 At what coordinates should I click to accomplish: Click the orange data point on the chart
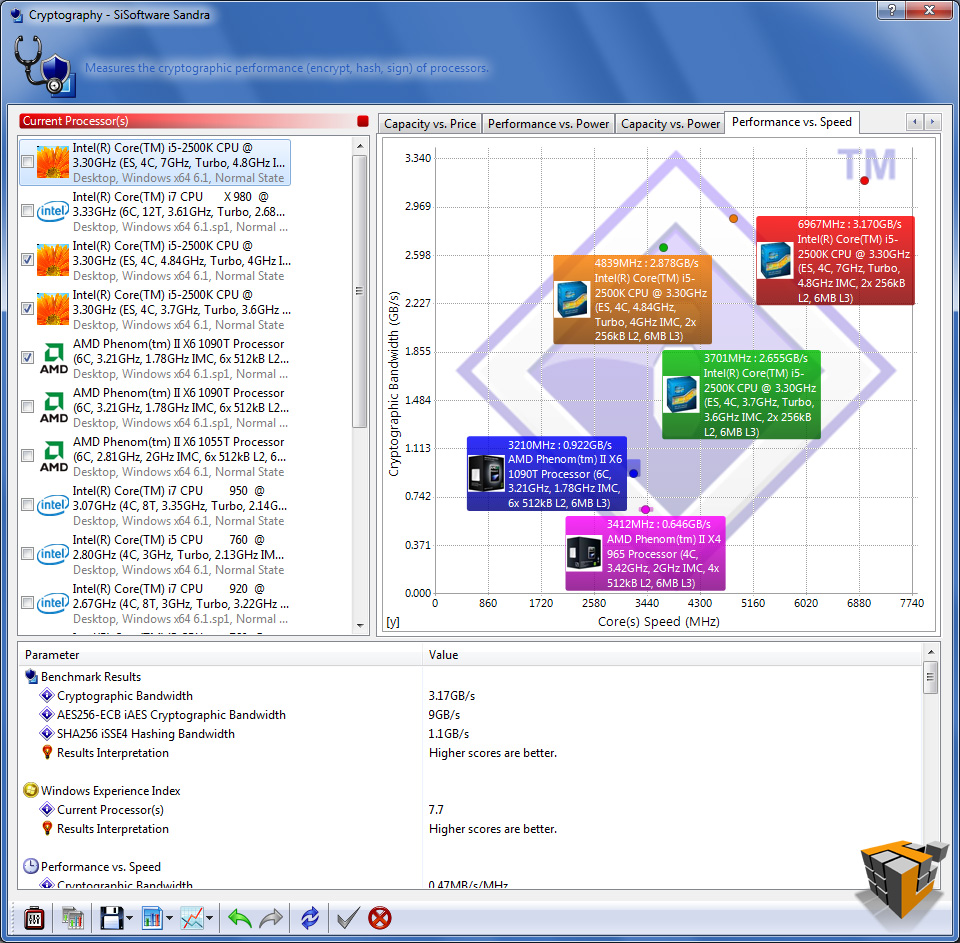pos(733,219)
